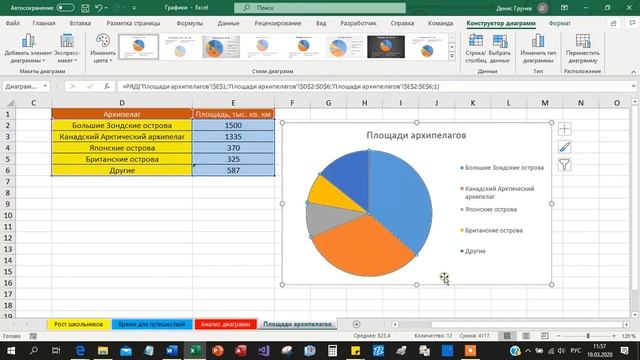Click Переместить диаграмму button

pos(582,48)
